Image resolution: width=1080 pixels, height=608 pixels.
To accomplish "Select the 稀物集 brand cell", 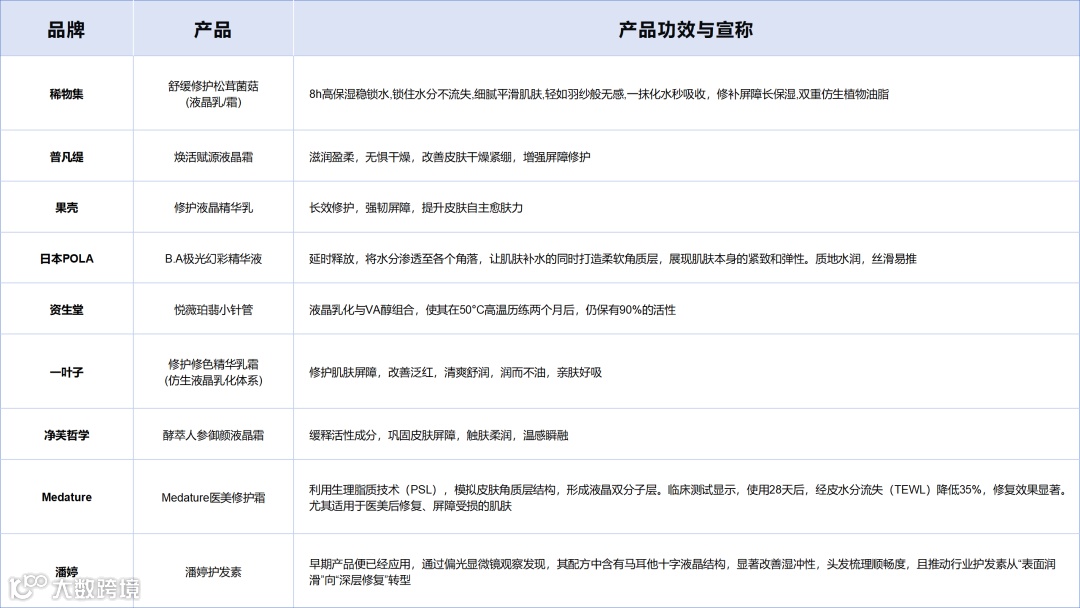I will pyautogui.click(x=66, y=94).
